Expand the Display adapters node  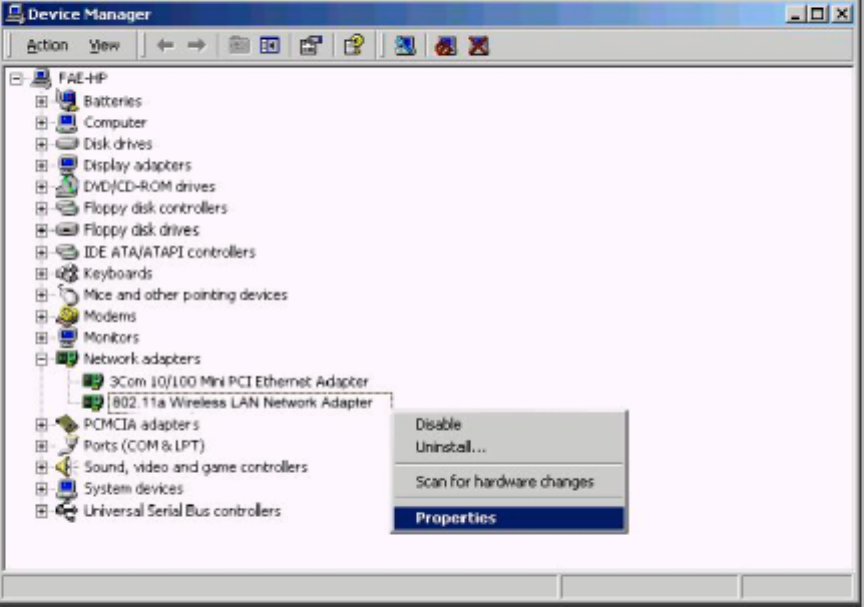[x=41, y=165]
